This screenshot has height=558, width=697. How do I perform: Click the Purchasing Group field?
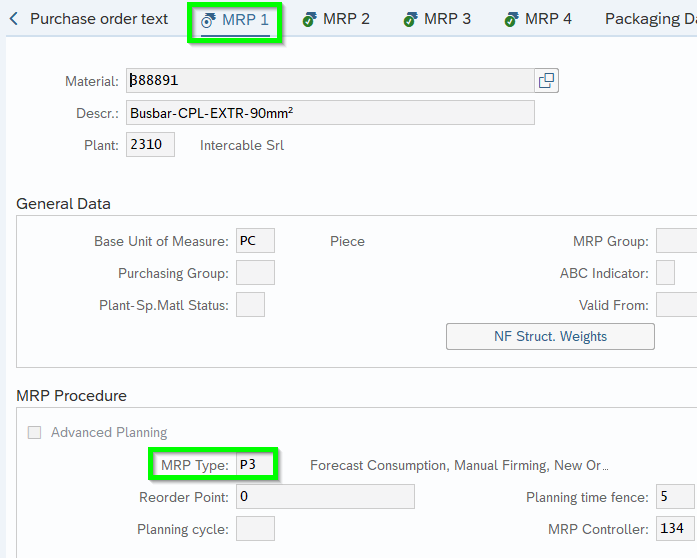[255, 273]
